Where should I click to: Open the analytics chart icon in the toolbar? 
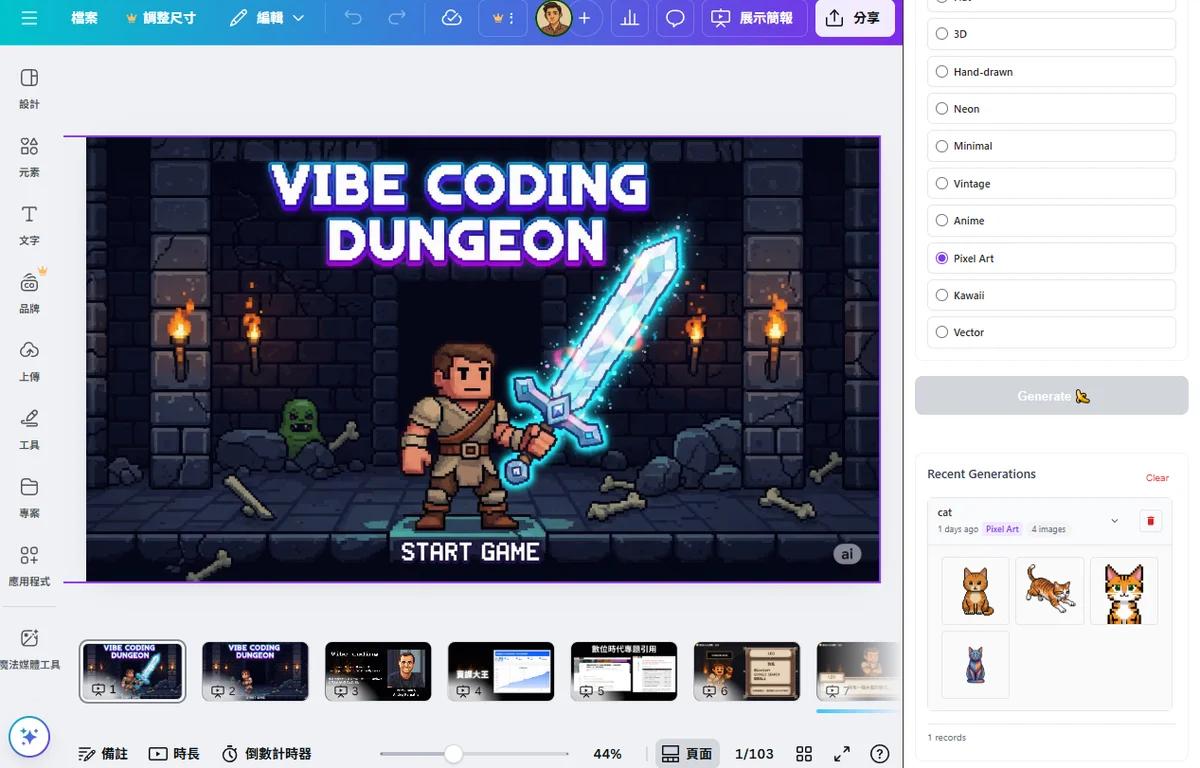(629, 18)
